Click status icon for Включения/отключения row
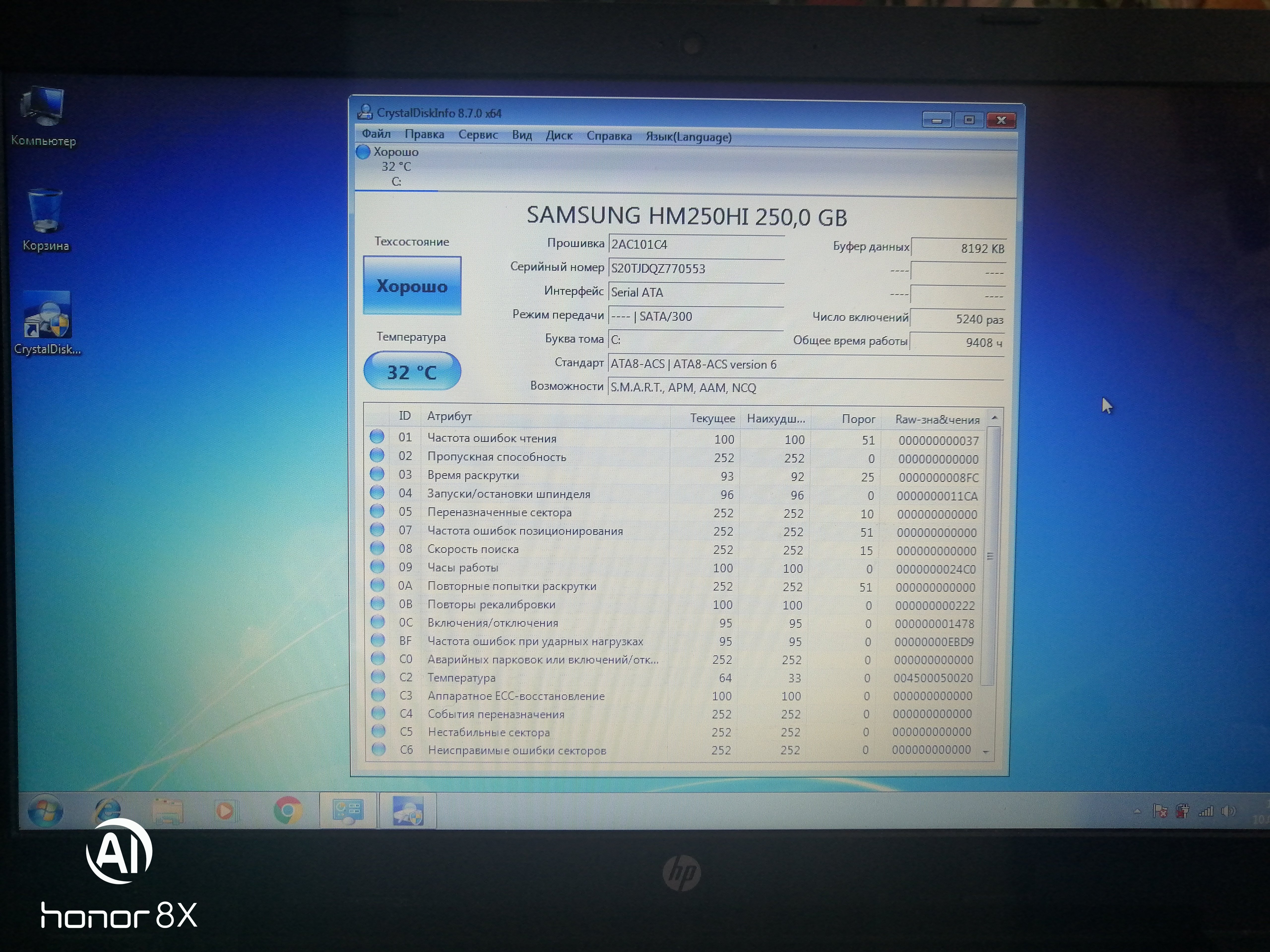Viewport: 1270px width, 952px height. [x=377, y=622]
